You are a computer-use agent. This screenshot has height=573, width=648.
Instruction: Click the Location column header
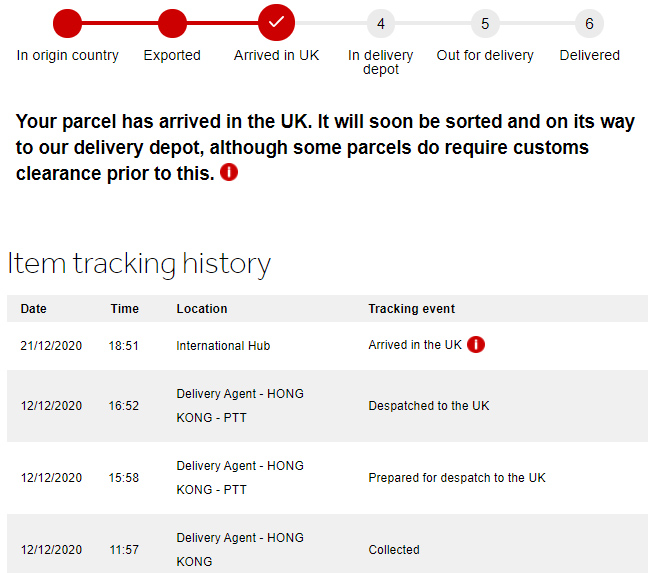202,309
